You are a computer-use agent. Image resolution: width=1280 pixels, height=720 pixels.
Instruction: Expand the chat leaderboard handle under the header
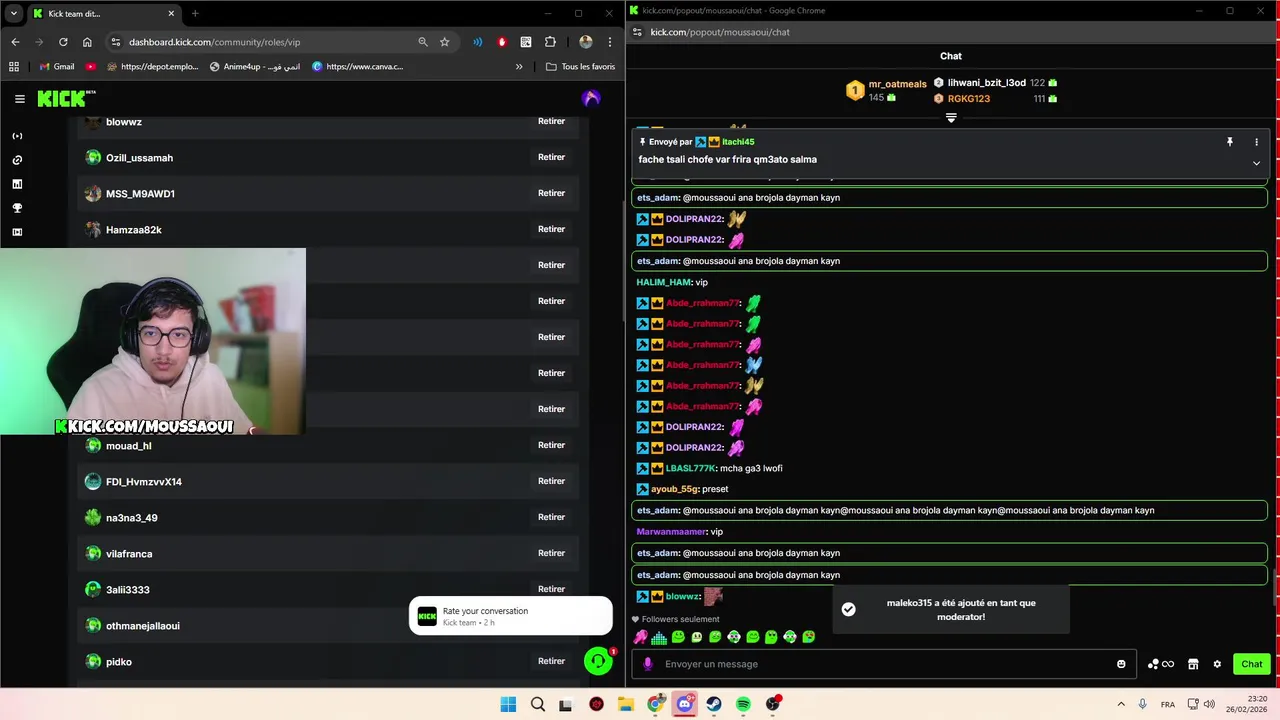coord(951,118)
